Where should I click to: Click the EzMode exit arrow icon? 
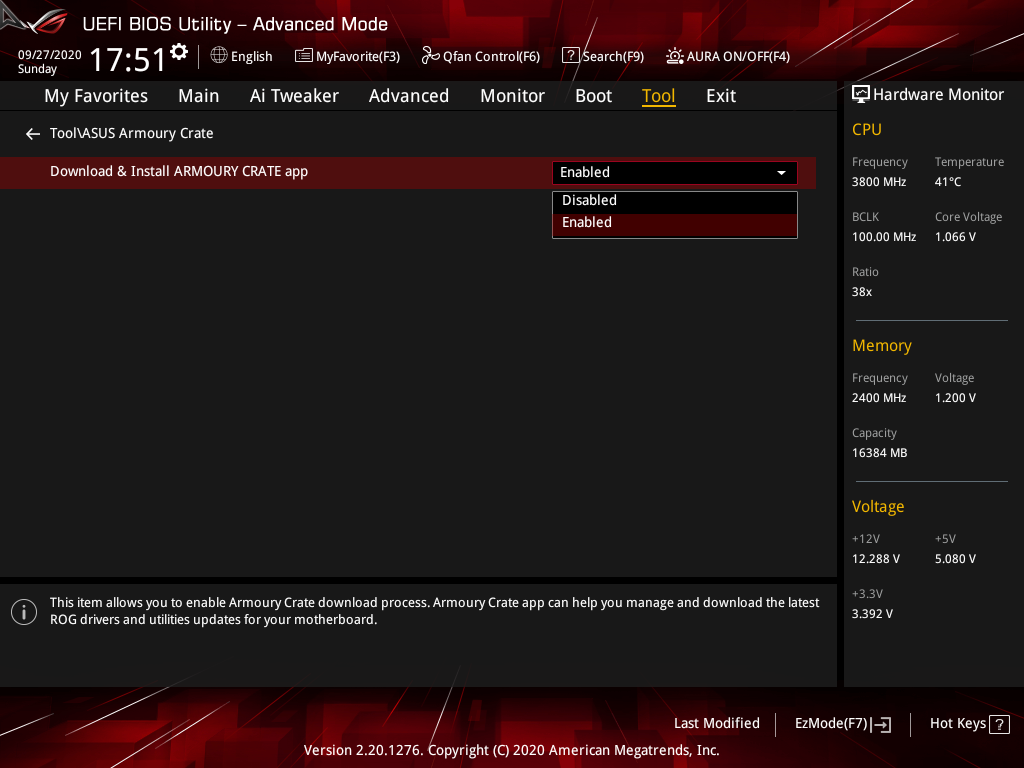(x=881, y=724)
